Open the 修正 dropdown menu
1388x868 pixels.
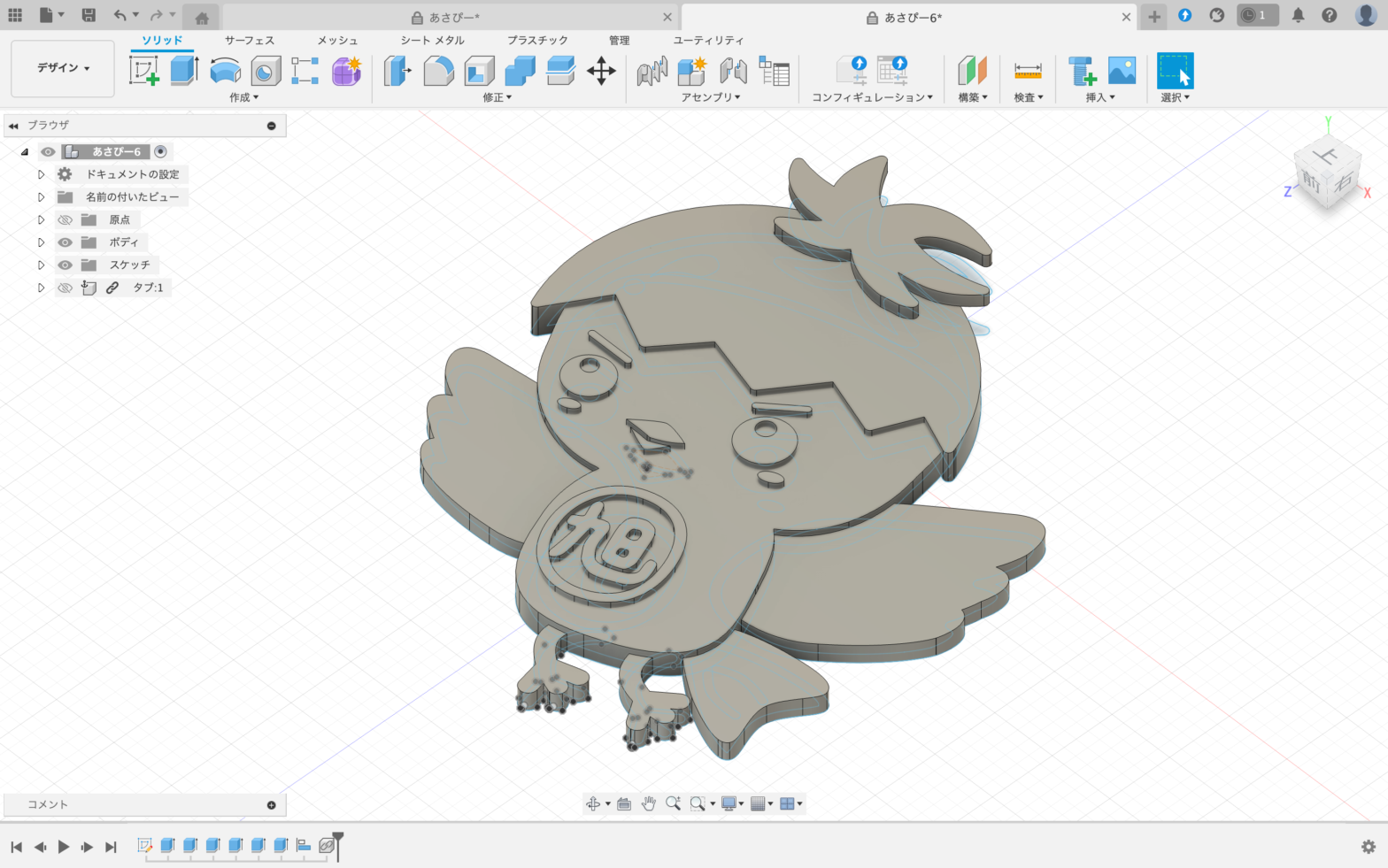tap(497, 97)
